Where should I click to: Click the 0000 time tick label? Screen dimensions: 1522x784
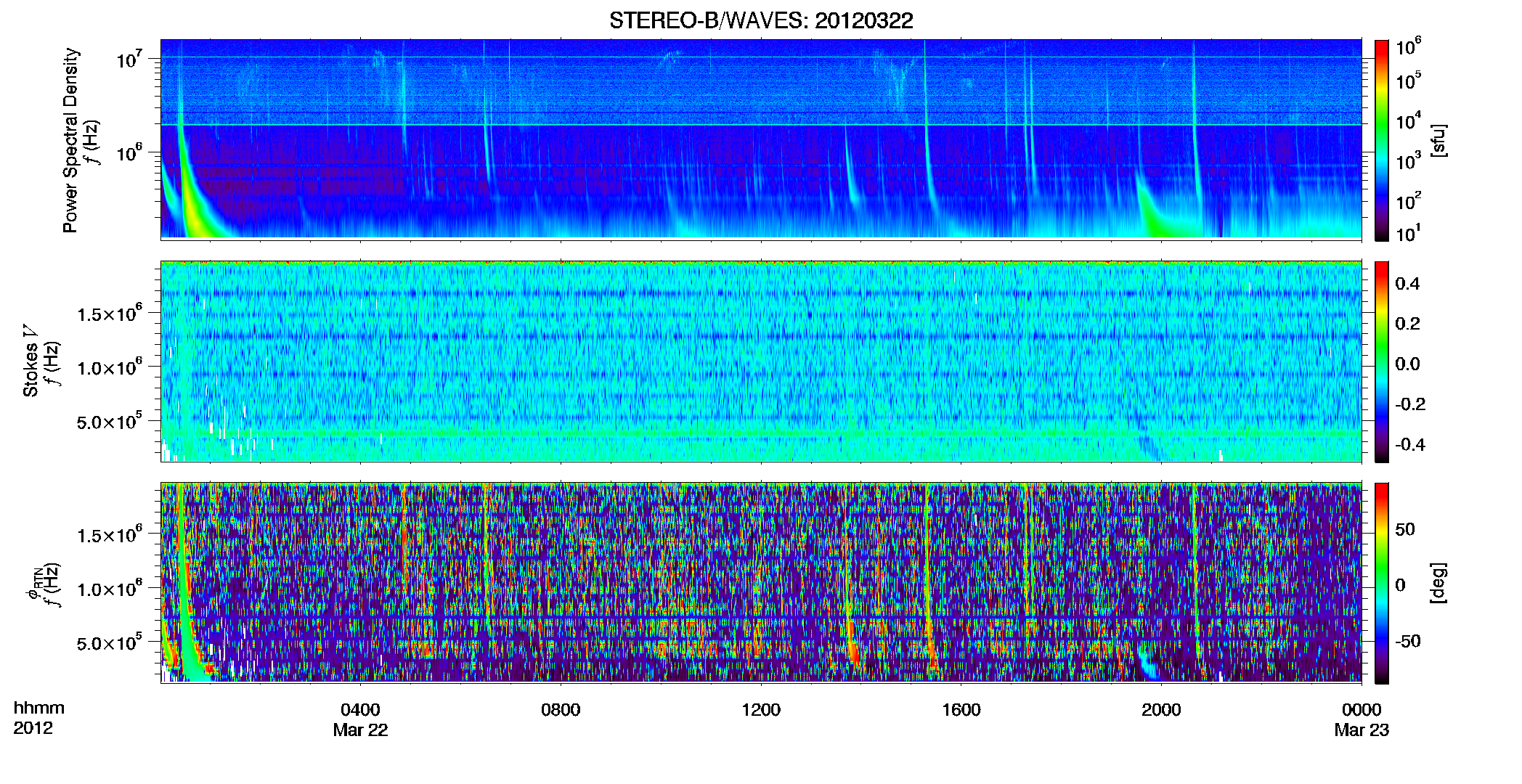click(1362, 710)
